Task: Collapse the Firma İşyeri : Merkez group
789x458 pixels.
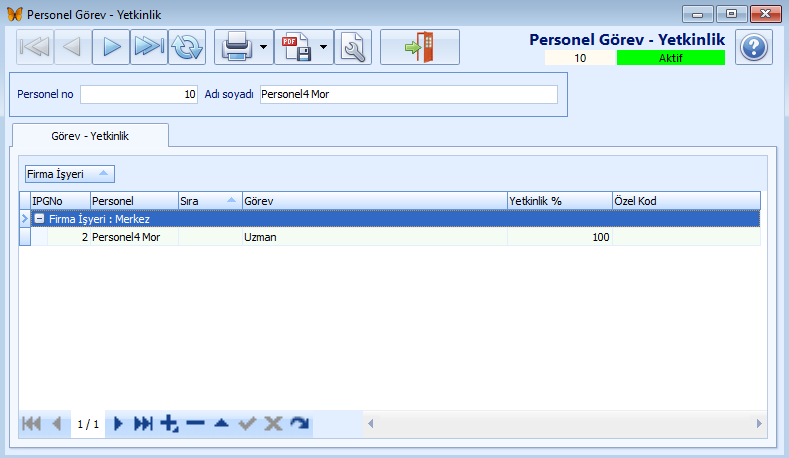Action: pyautogui.click(x=39, y=219)
